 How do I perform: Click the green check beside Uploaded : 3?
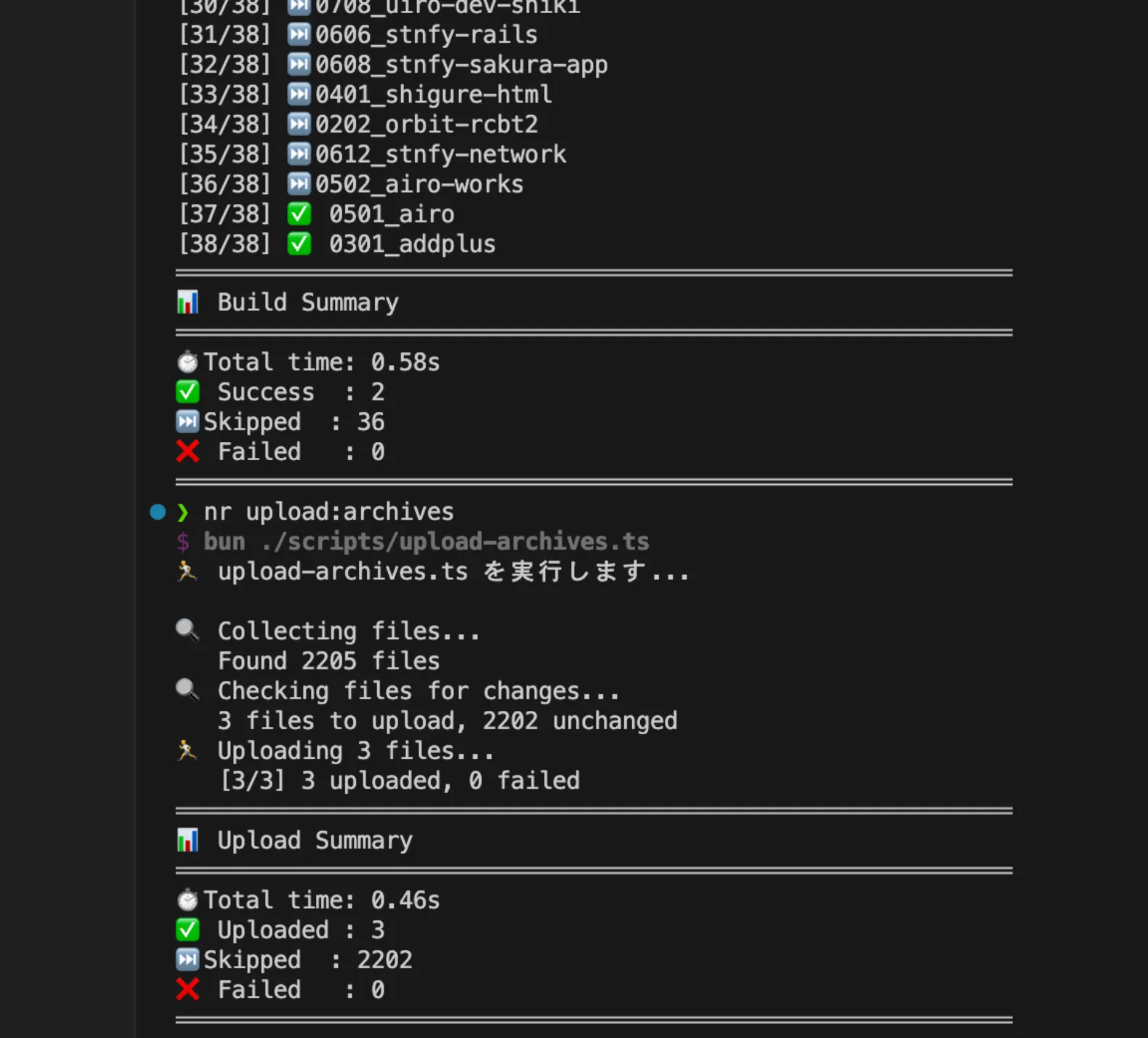pos(187,930)
